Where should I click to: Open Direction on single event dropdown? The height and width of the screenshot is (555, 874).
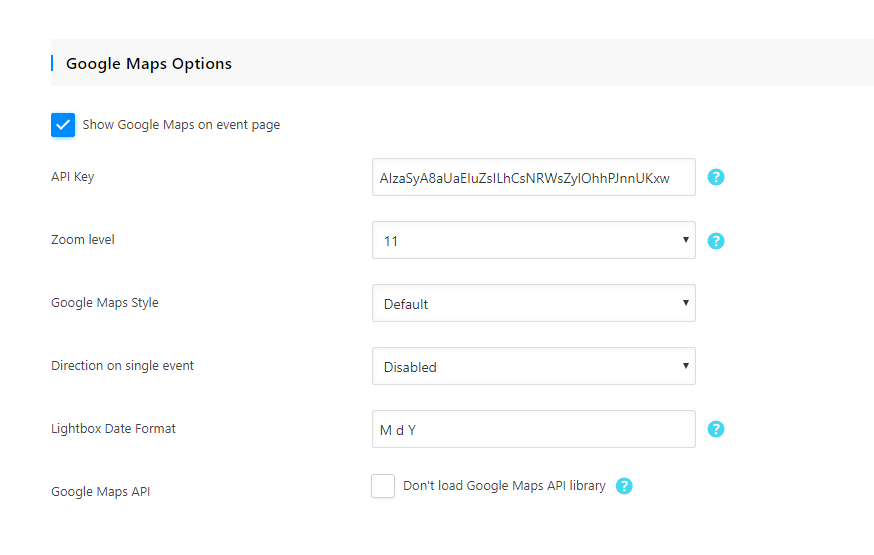(533, 366)
